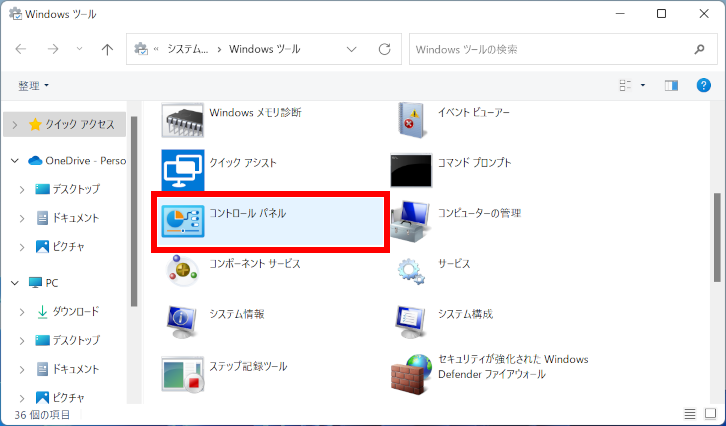726x426 pixels.
Task: Expand ピクチャ under OneDrive
Action: (22, 247)
